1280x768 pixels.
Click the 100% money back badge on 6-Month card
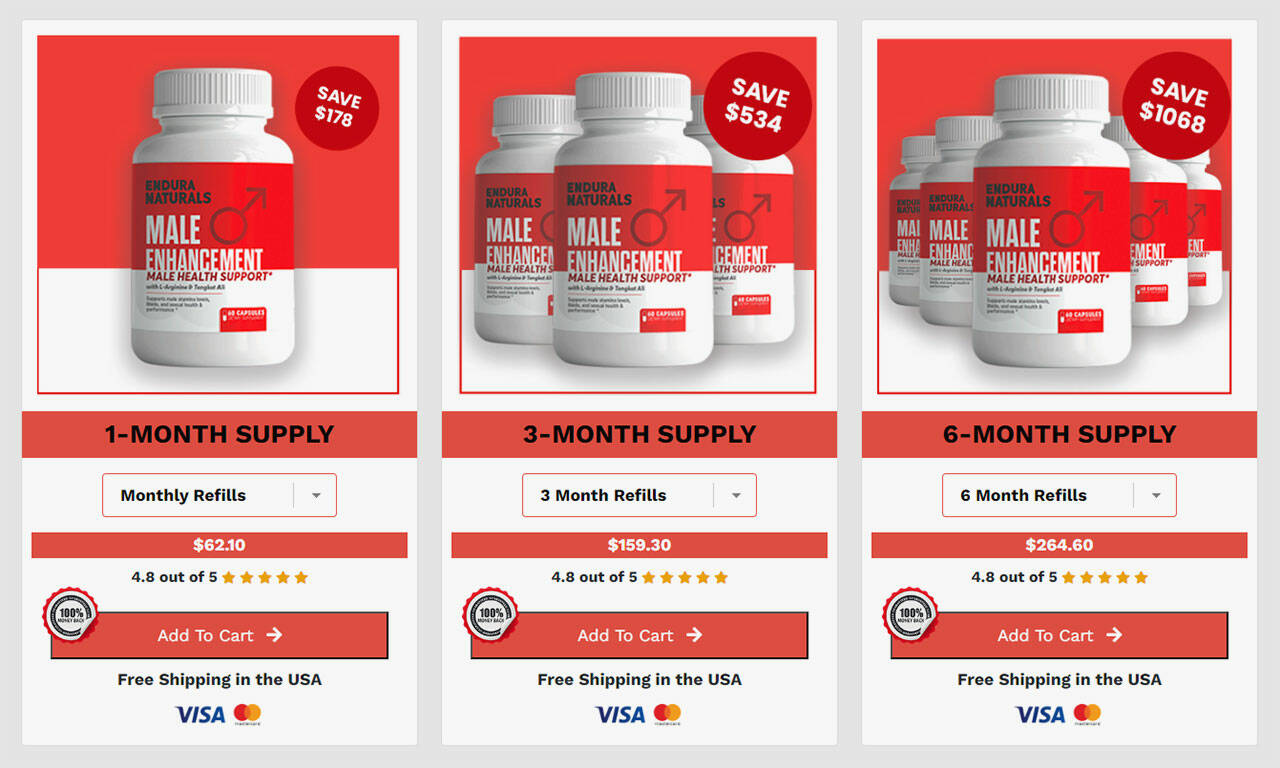911,615
